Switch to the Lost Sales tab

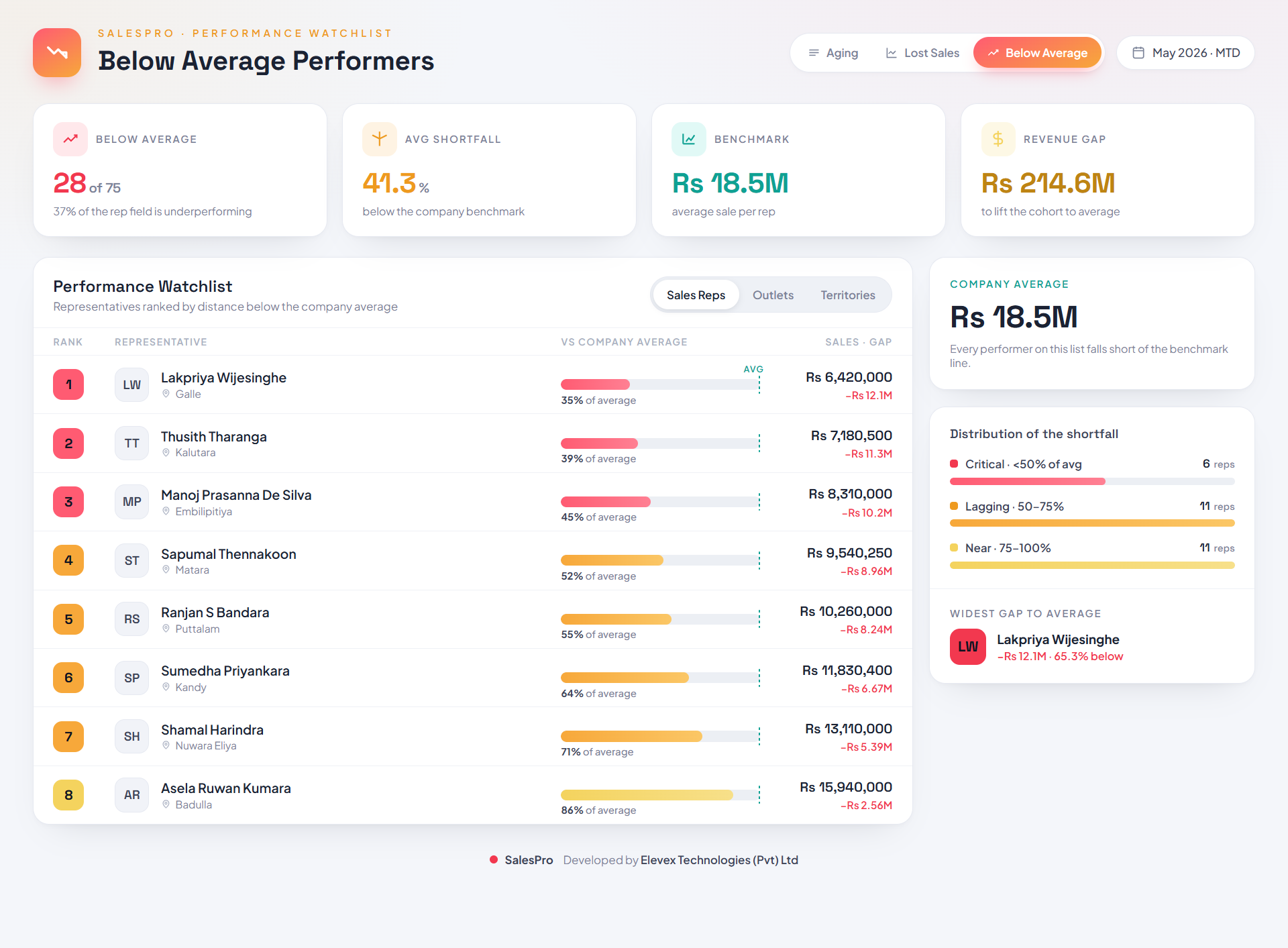922,53
